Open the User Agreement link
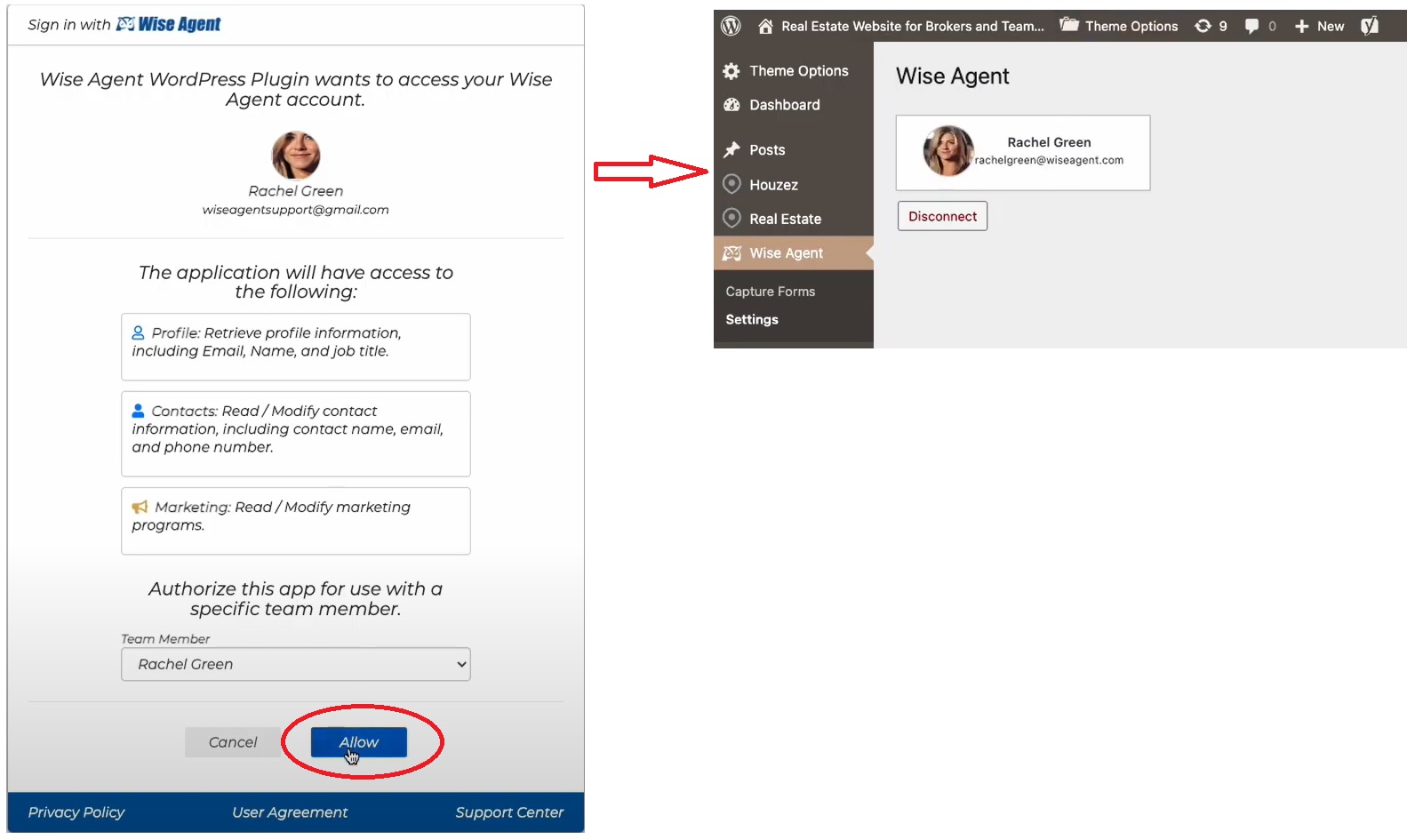Screen dimensions: 1415x840 (x=290, y=812)
